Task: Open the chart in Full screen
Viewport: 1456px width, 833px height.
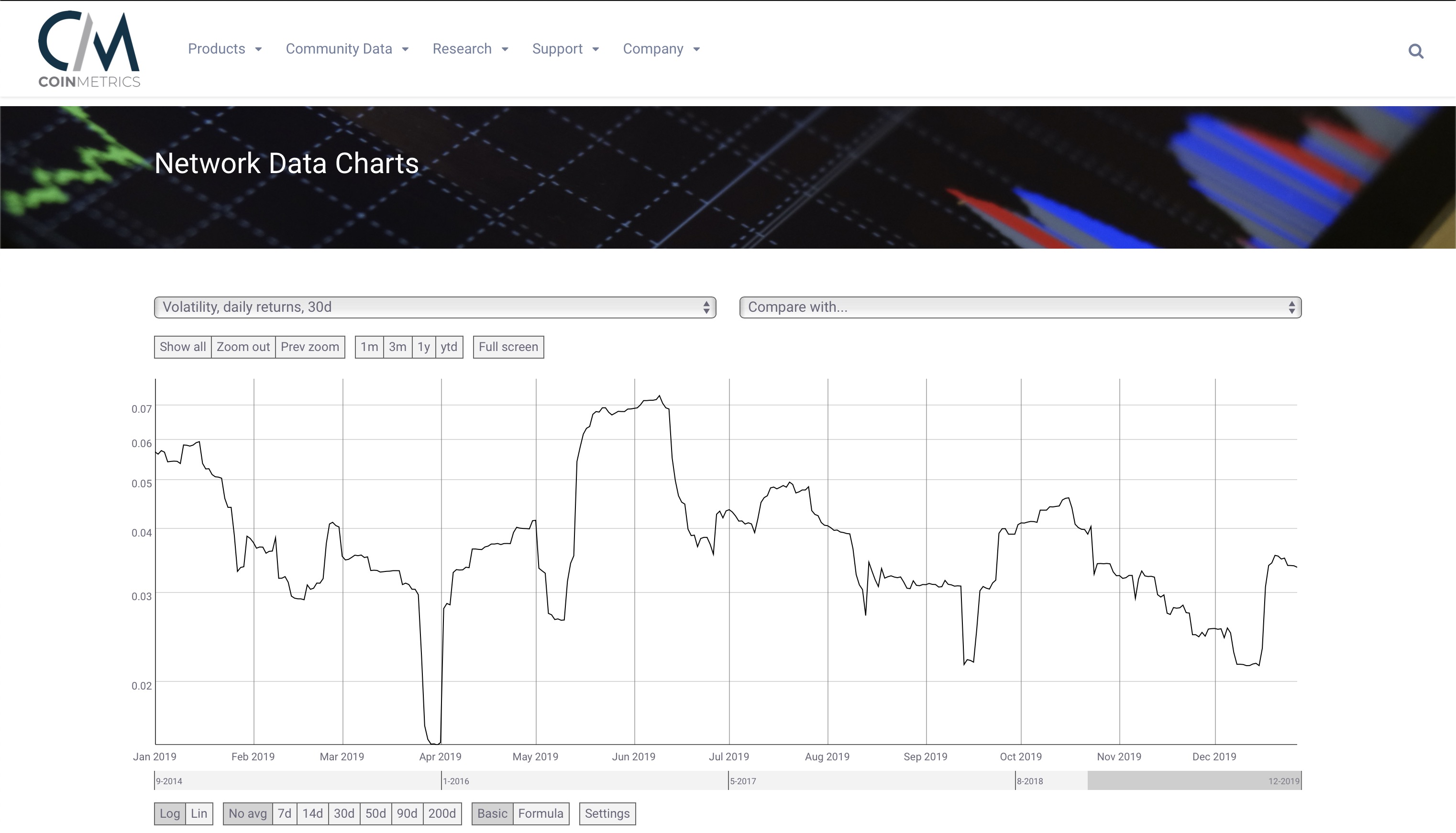Action: click(x=508, y=347)
